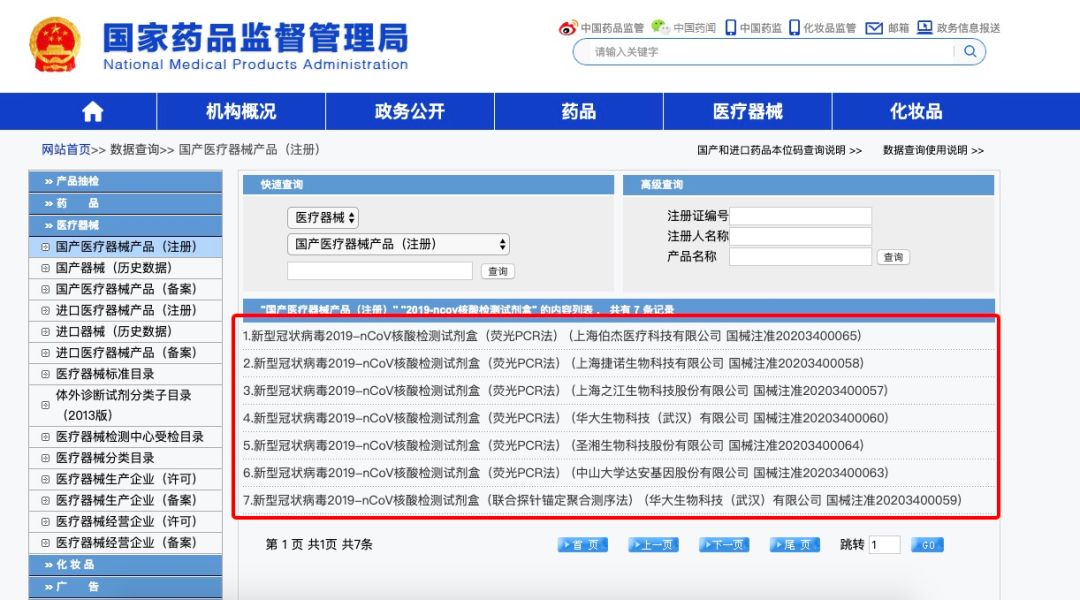
Task: Click the 首页 pagination button
Action: tap(583, 545)
